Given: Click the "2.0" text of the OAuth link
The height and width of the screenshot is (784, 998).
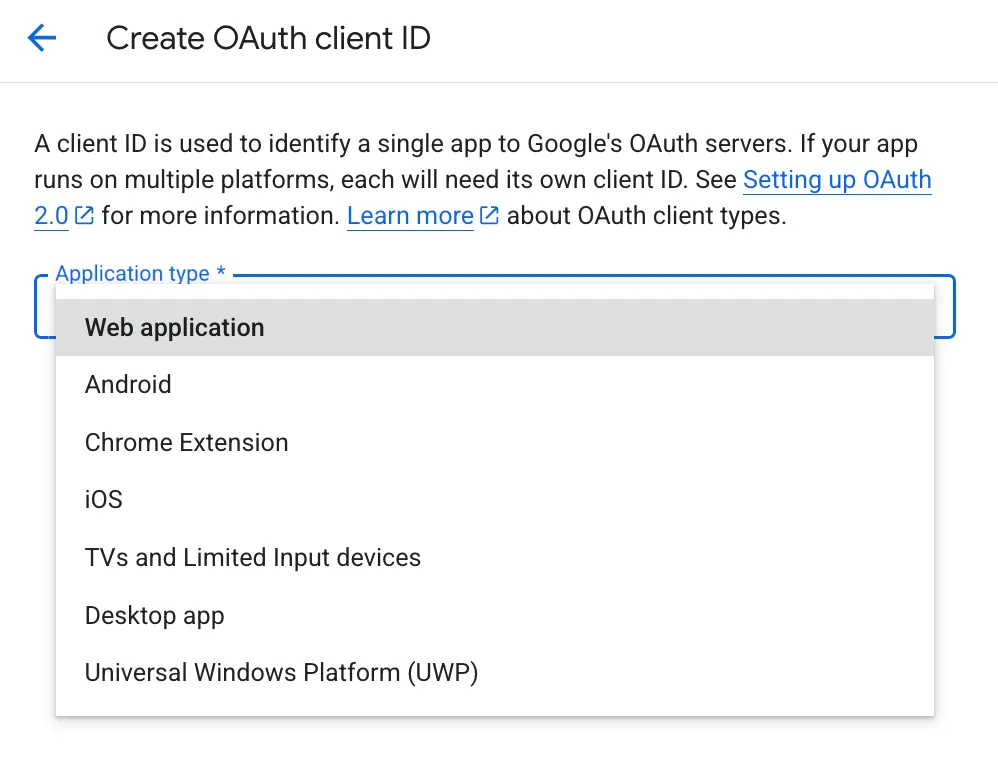Looking at the screenshot, I should 53,215.
